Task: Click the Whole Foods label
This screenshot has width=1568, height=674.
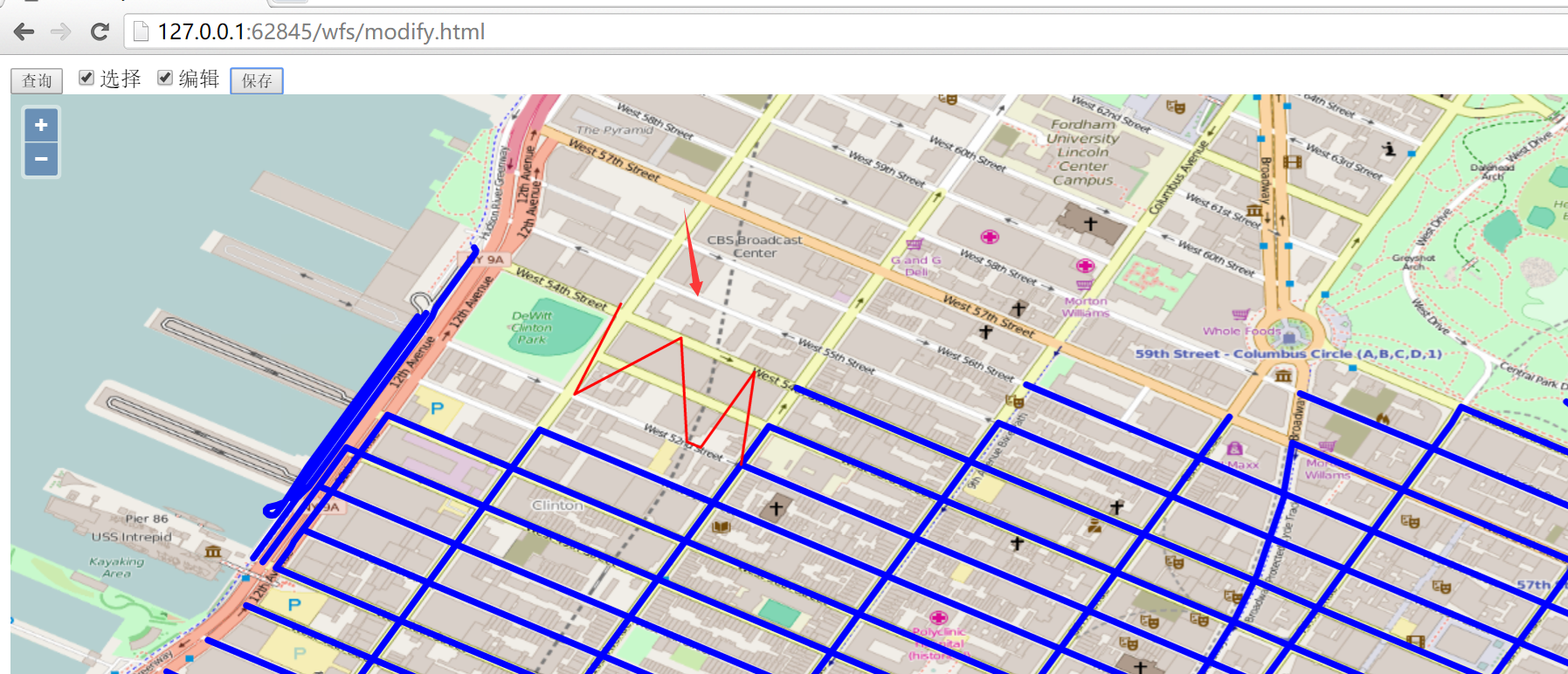Action: coord(1241,331)
